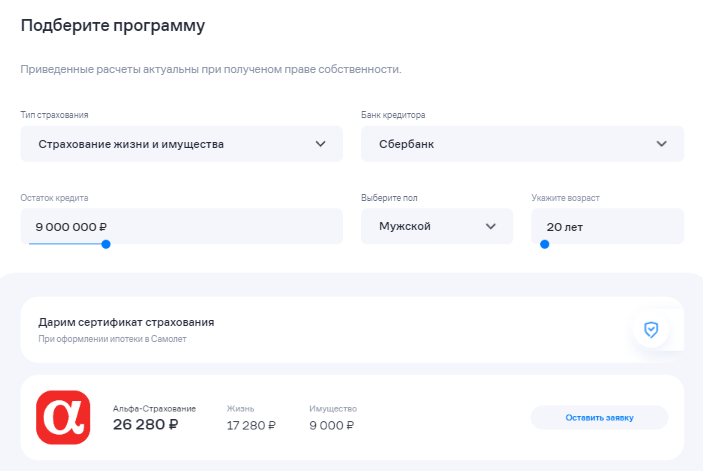
Task: Open the Сбербанк creditor bank dropdown
Action: point(522,144)
